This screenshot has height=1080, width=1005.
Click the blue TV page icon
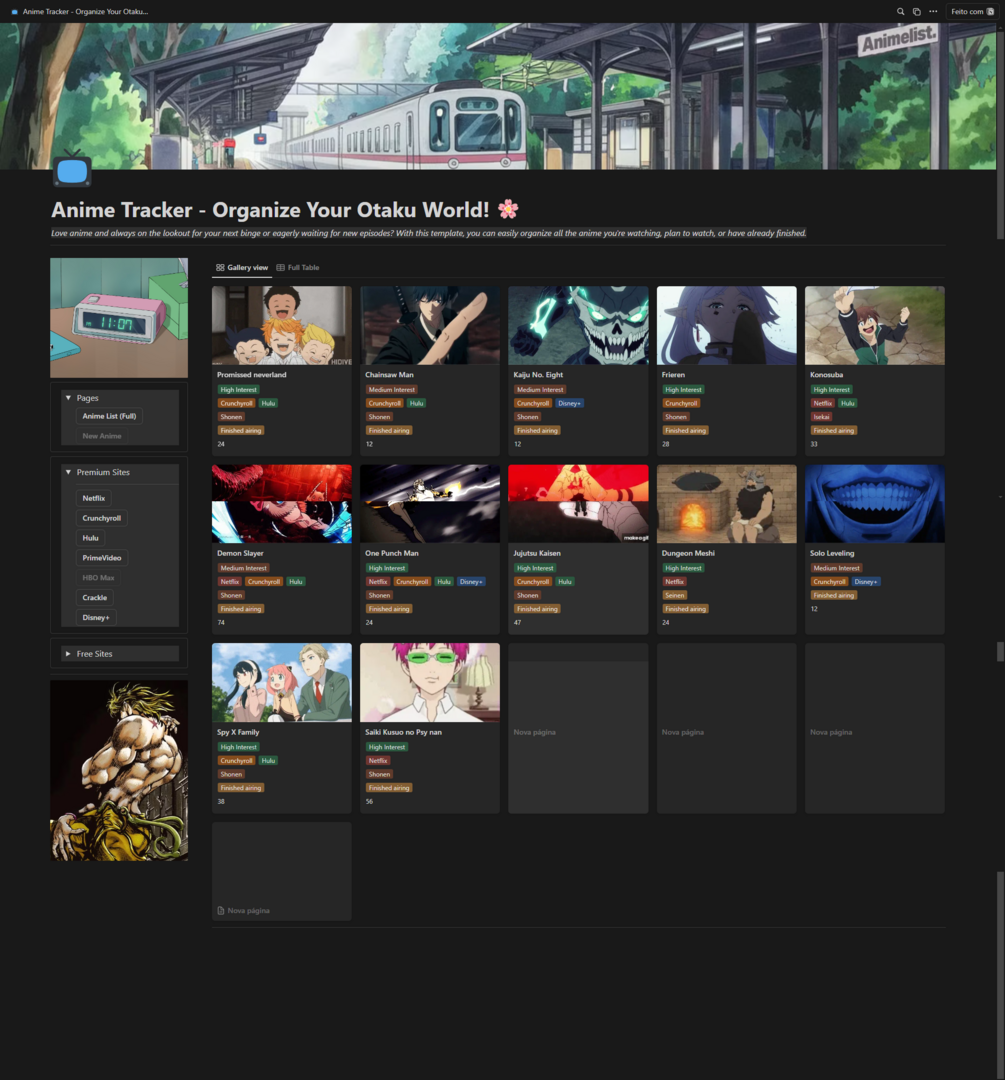72,170
